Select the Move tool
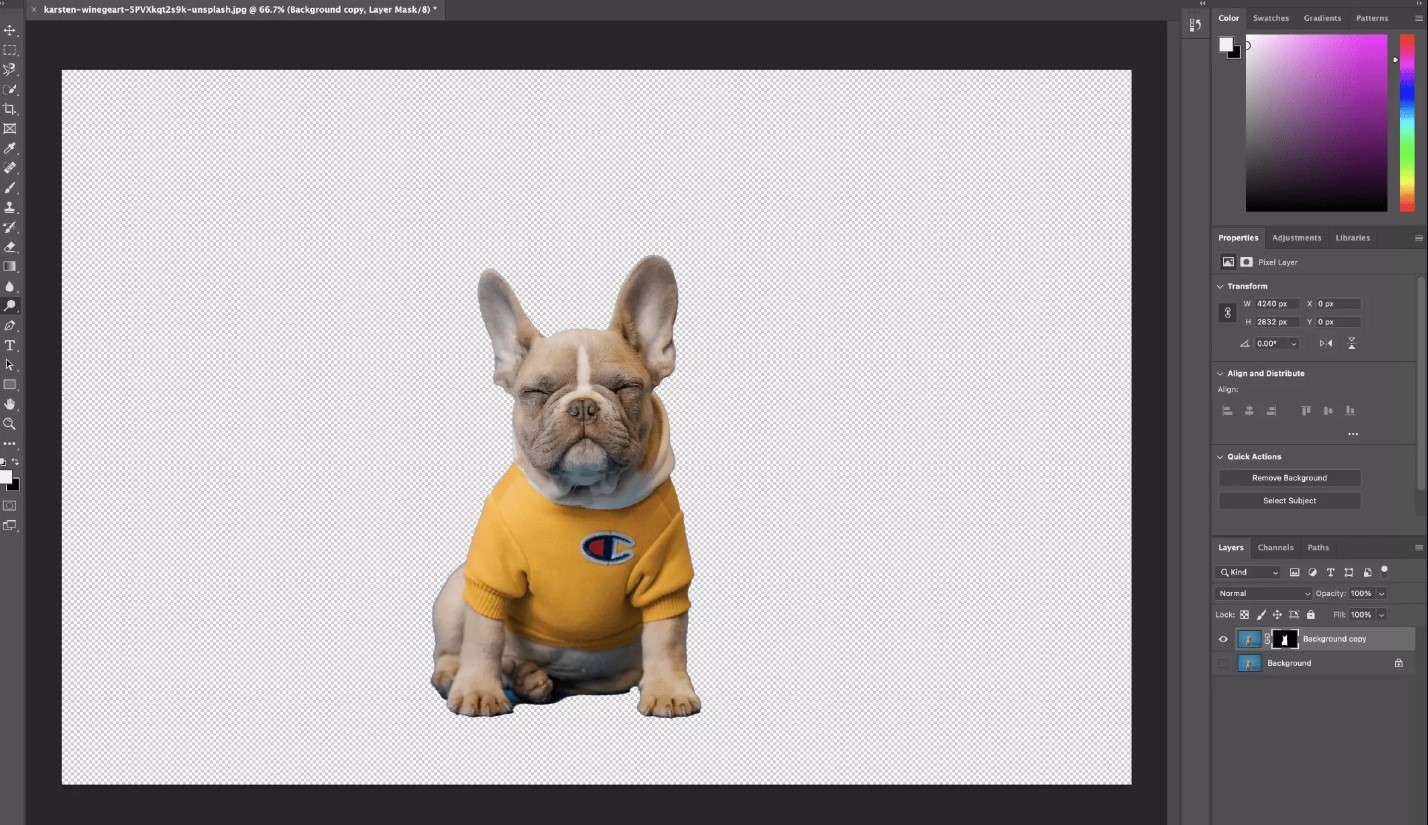This screenshot has width=1428, height=825. point(10,30)
